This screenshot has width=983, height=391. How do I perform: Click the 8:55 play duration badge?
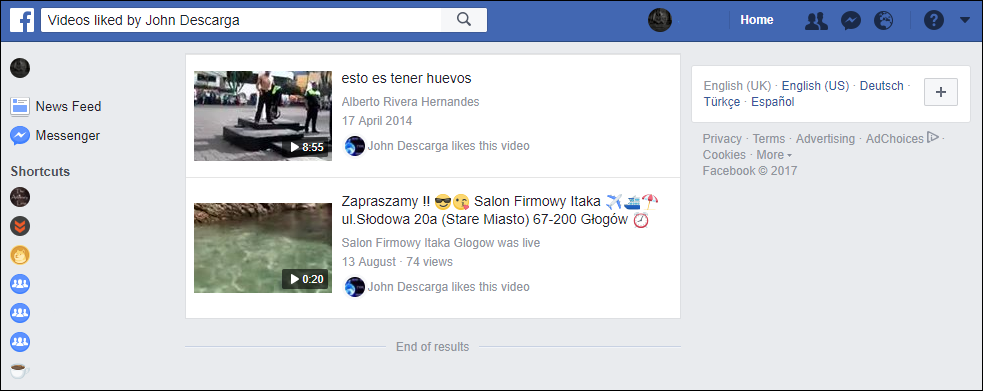point(305,147)
